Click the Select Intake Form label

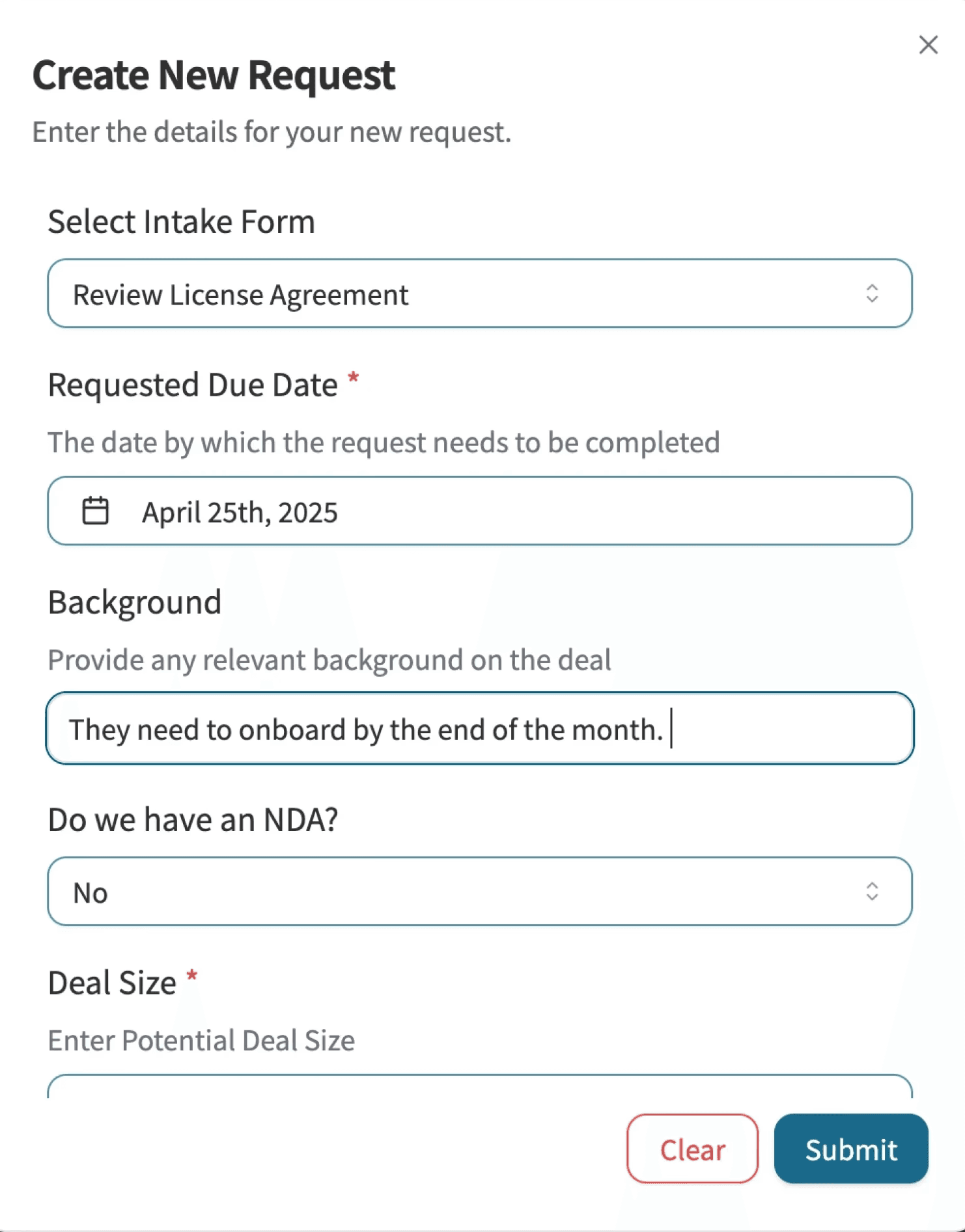pyautogui.click(x=181, y=221)
